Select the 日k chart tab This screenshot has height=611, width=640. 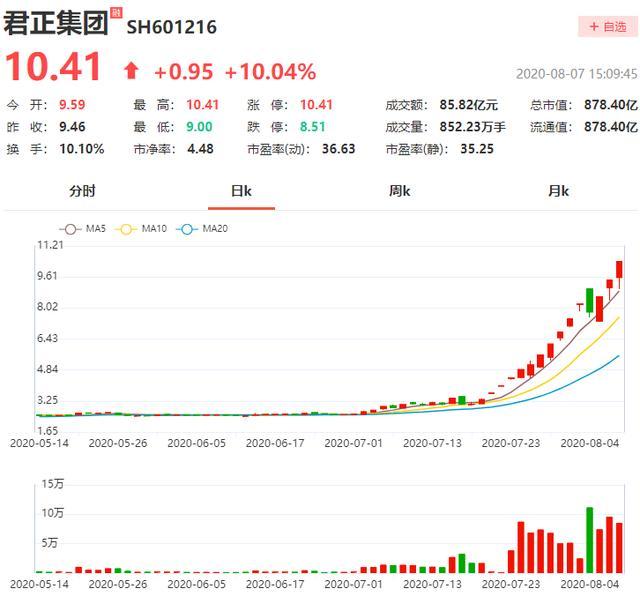point(241,191)
